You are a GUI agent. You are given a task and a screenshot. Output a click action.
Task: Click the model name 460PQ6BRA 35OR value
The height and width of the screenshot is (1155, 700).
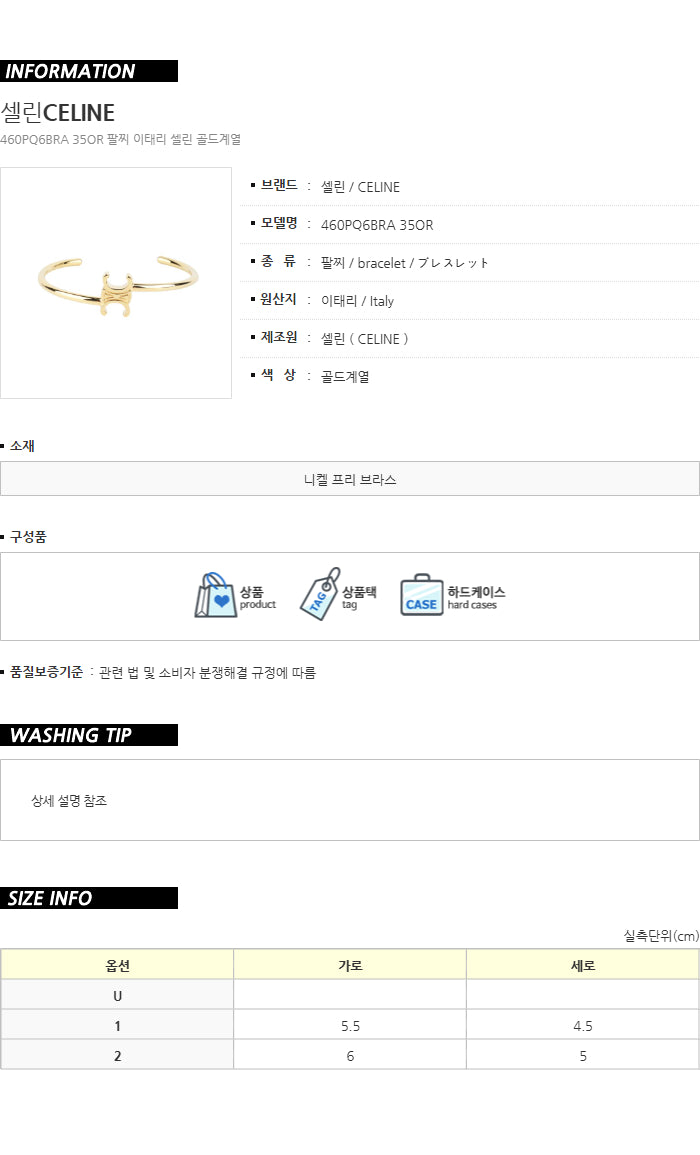377,225
